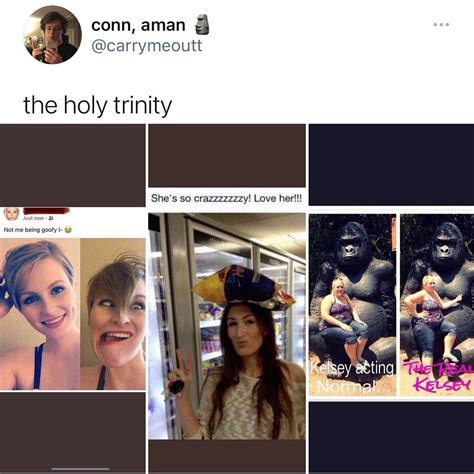Viewport: 474px width, 474px height.
Task: Open the tweet author's profile picture
Action: pos(52,35)
